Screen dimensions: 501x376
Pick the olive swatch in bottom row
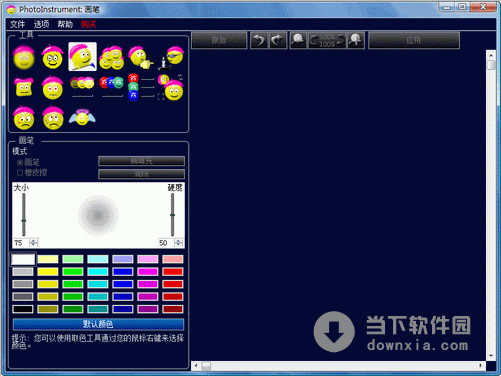[x=48, y=309]
